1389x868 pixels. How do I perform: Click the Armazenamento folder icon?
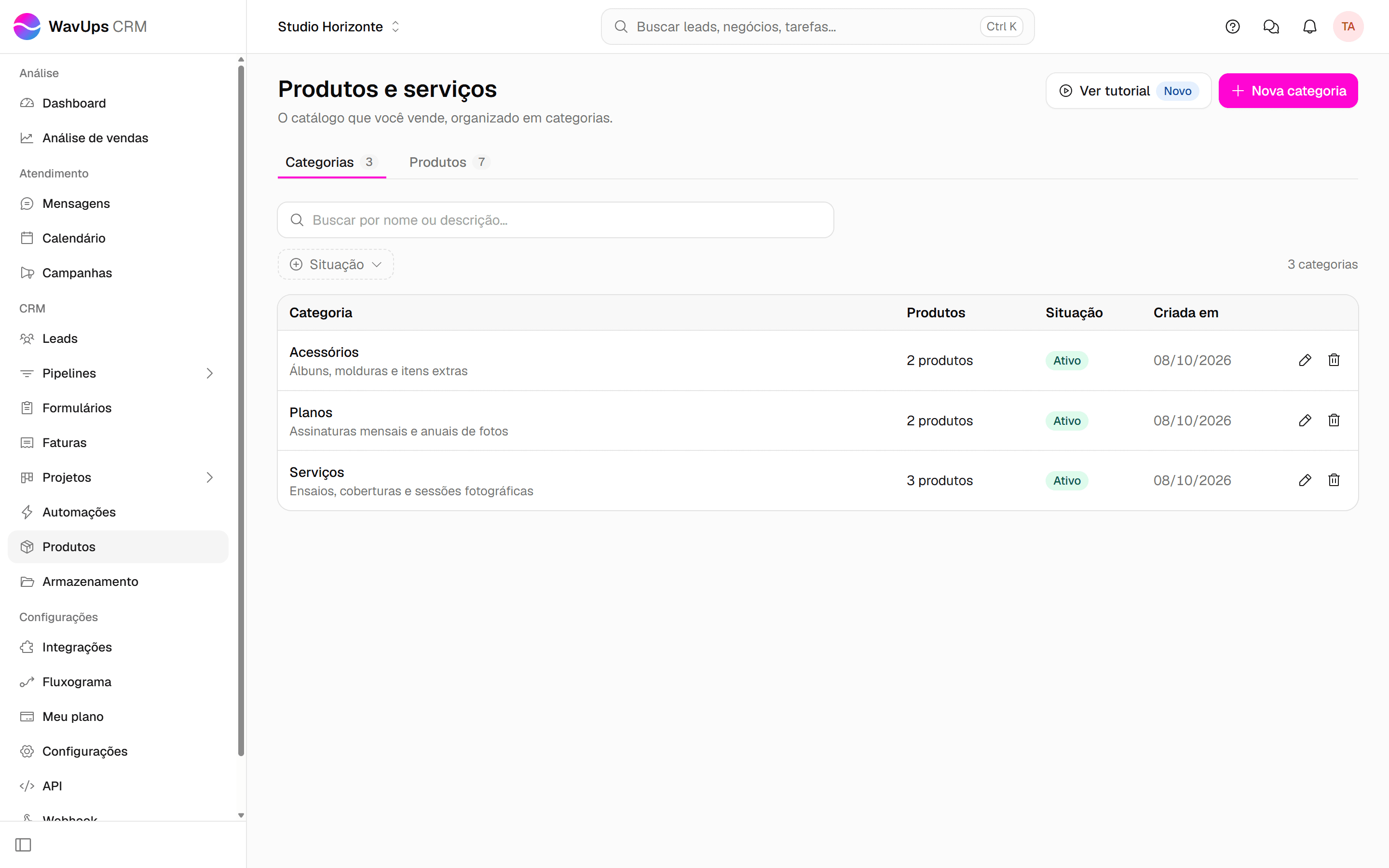point(27,582)
